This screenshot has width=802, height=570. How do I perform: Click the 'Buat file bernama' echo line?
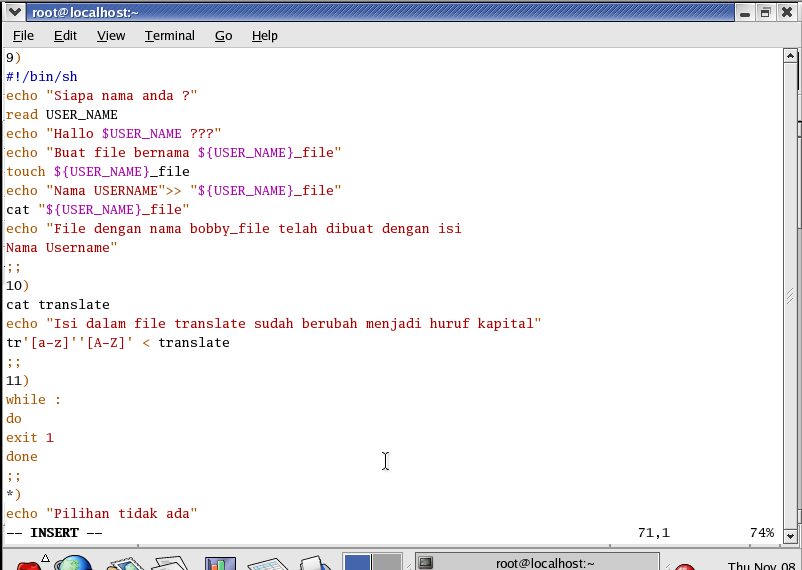[x=173, y=152]
